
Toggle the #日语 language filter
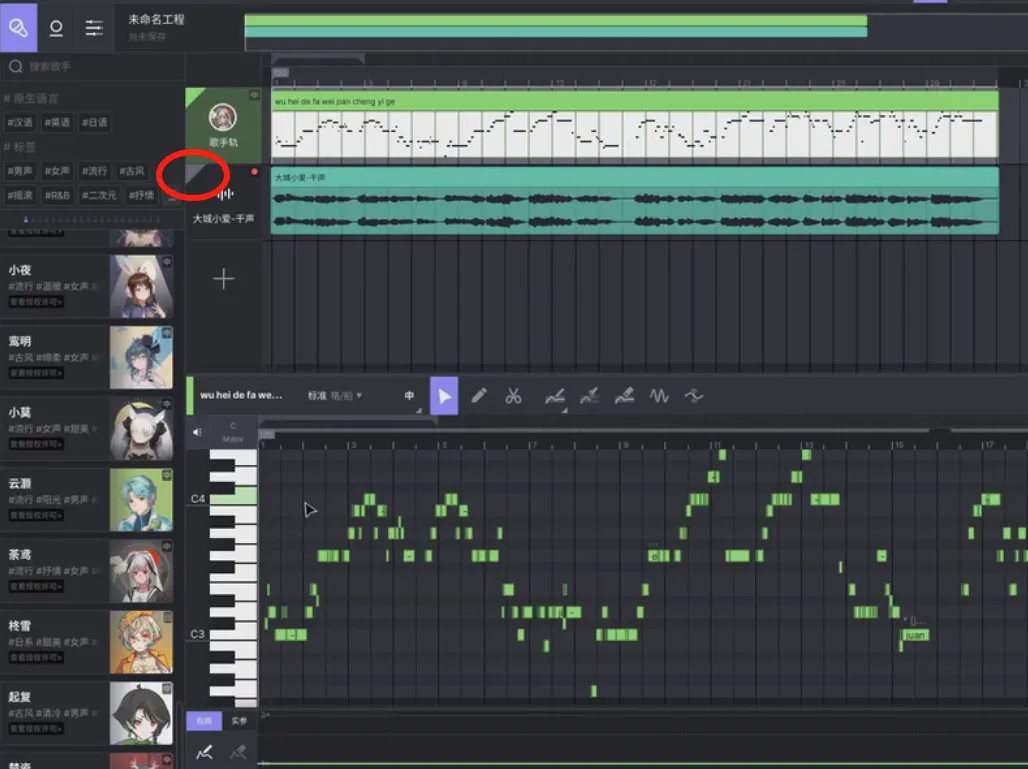point(94,123)
